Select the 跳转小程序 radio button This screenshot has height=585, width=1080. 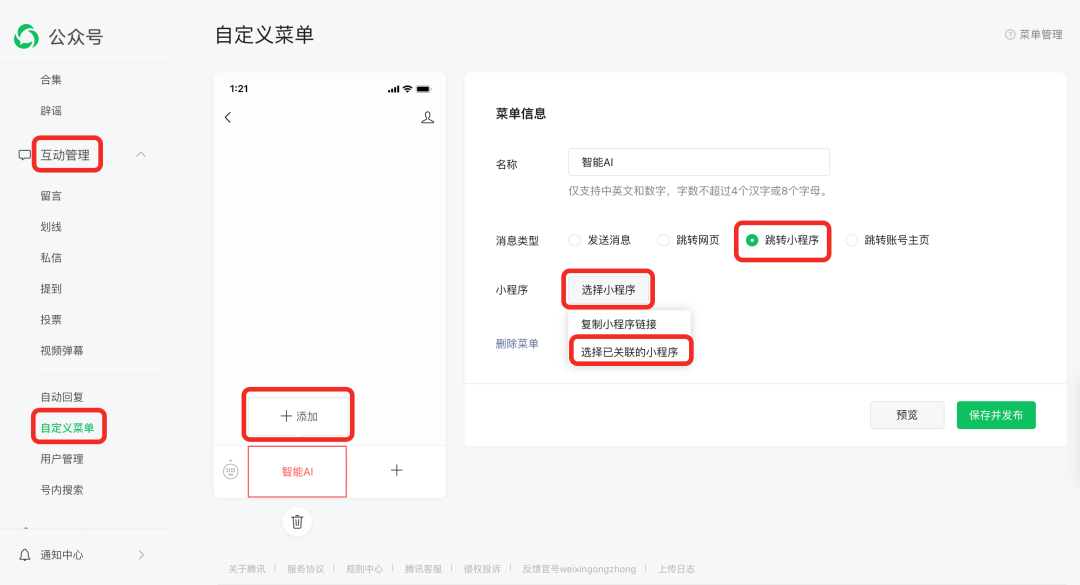[x=751, y=240]
